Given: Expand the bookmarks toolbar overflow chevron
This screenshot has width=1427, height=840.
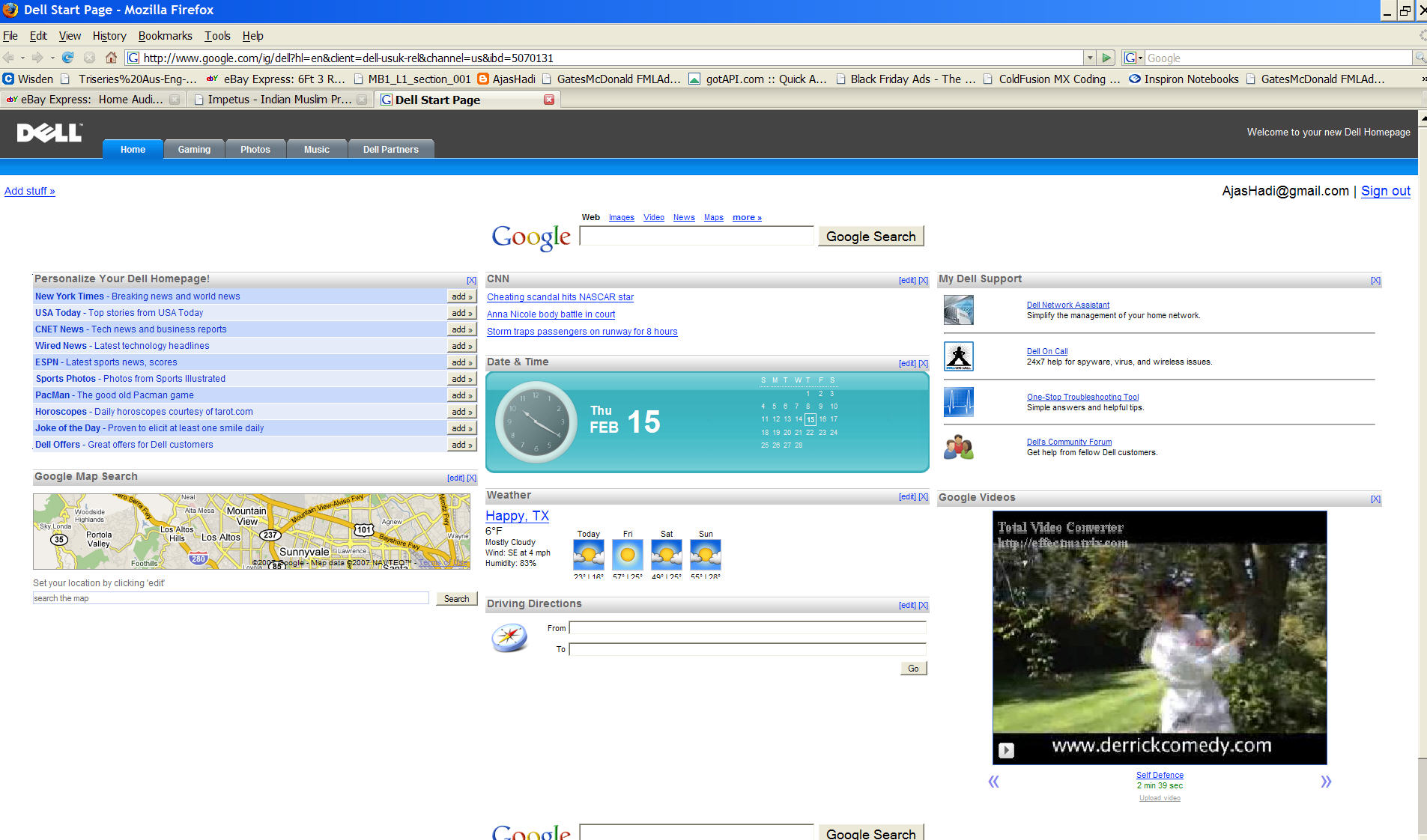Looking at the screenshot, I should (1423, 79).
